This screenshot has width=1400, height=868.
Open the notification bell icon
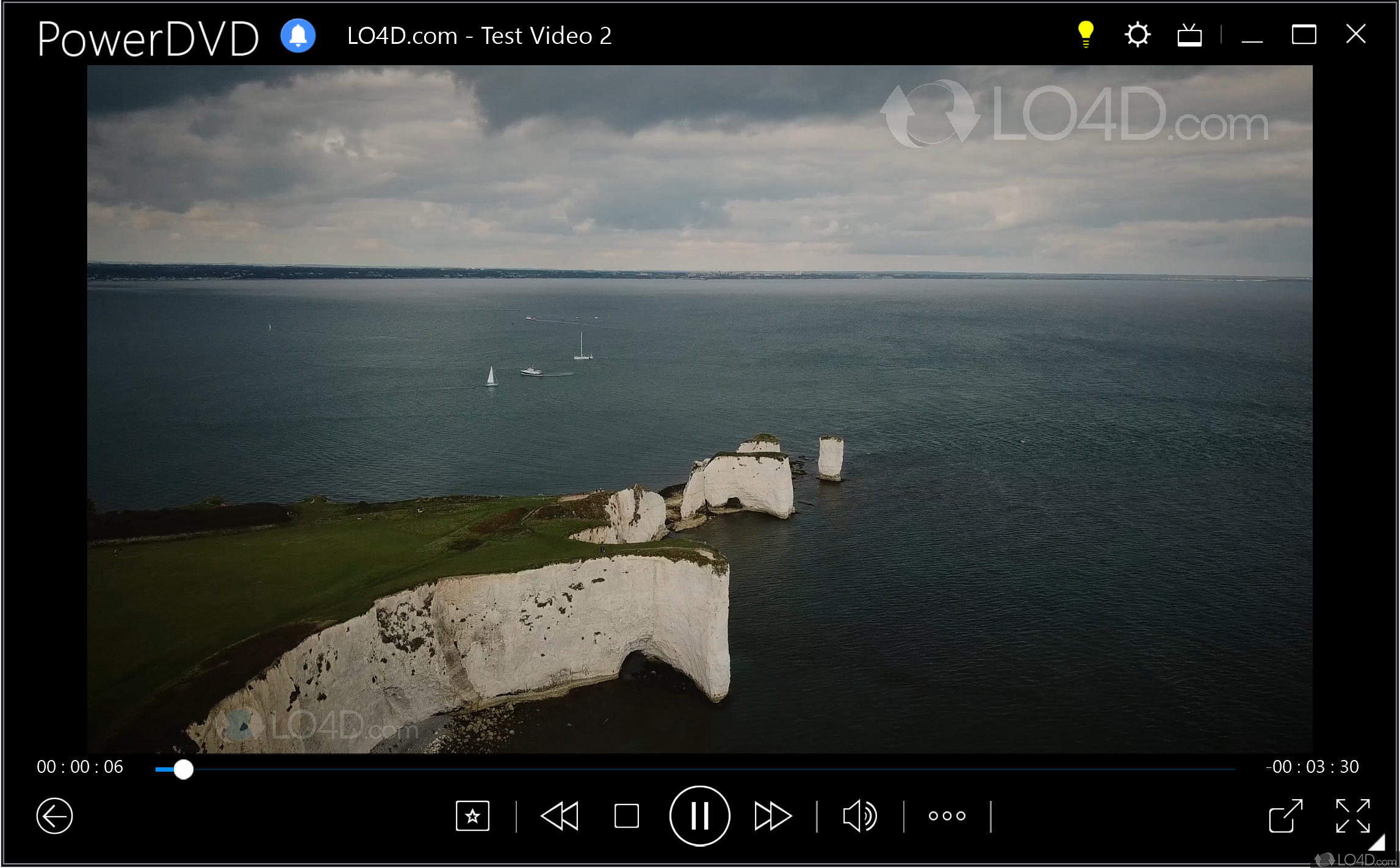point(298,36)
